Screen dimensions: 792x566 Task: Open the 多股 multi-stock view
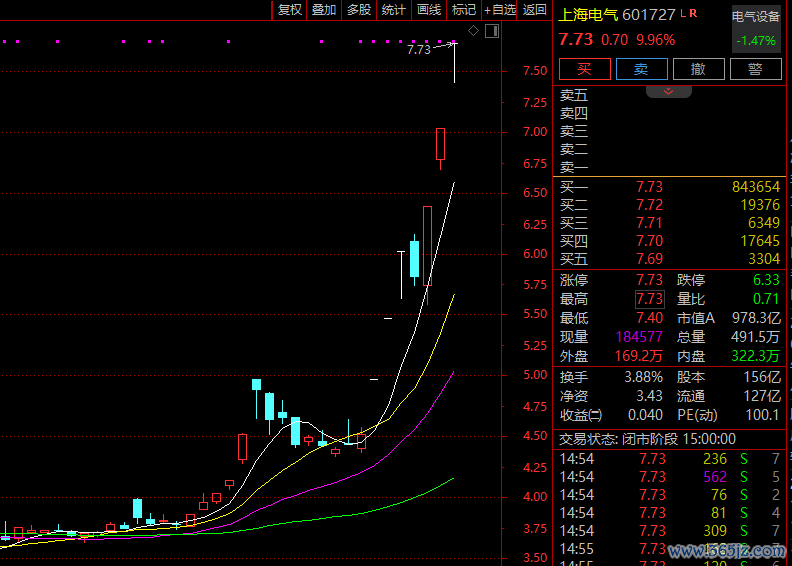tap(359, 10)
